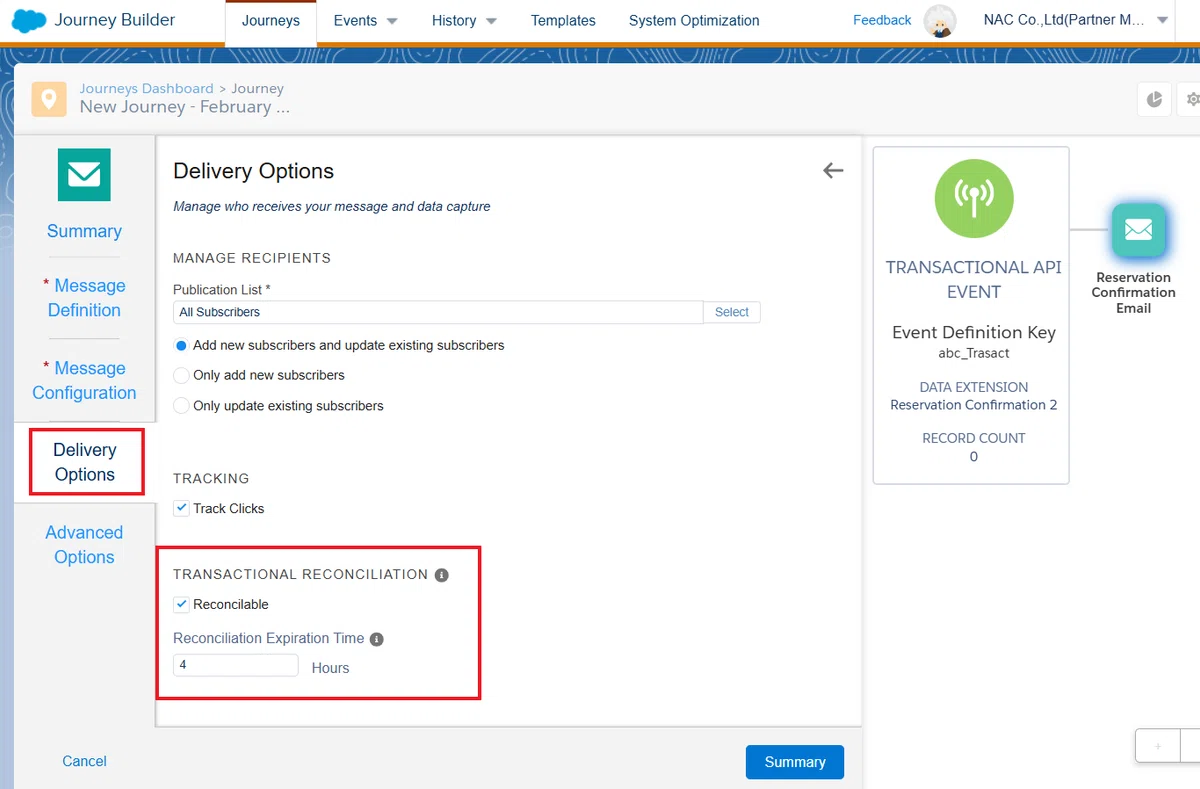Click the Cancel link
This screenshot has height=789, width=1200.
click(x=84, y=761)
